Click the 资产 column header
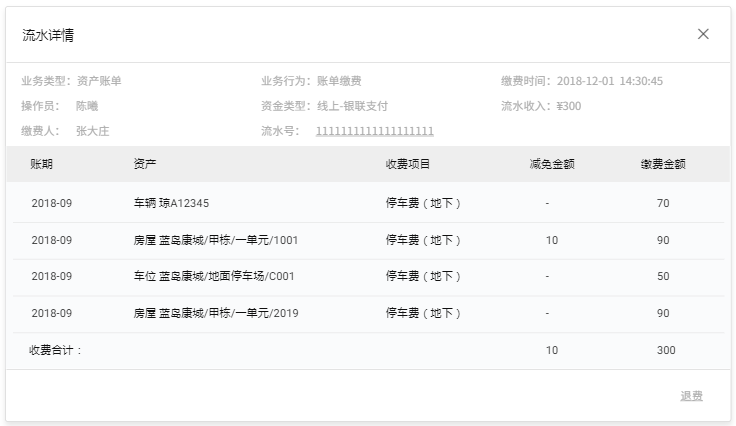The width and height of the screenshot is (736, 426). click(x=145, y=164)
